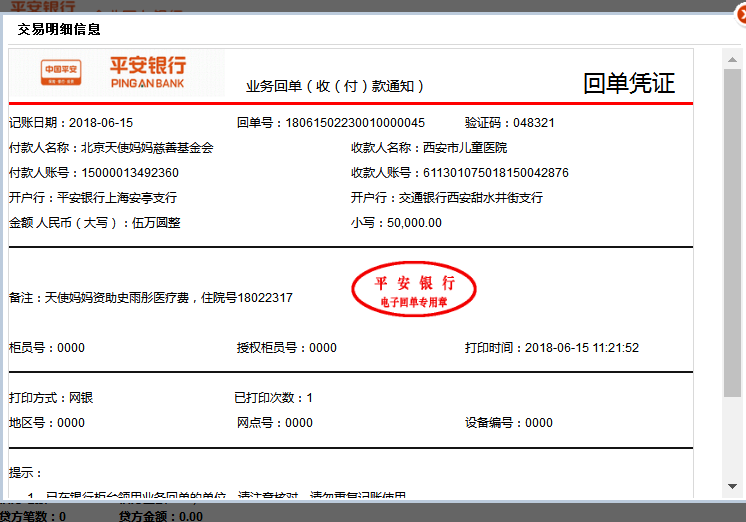Click the 授权柜员号：0000 field
Screen dimensions: 746x522
click(x=286, y=348)
